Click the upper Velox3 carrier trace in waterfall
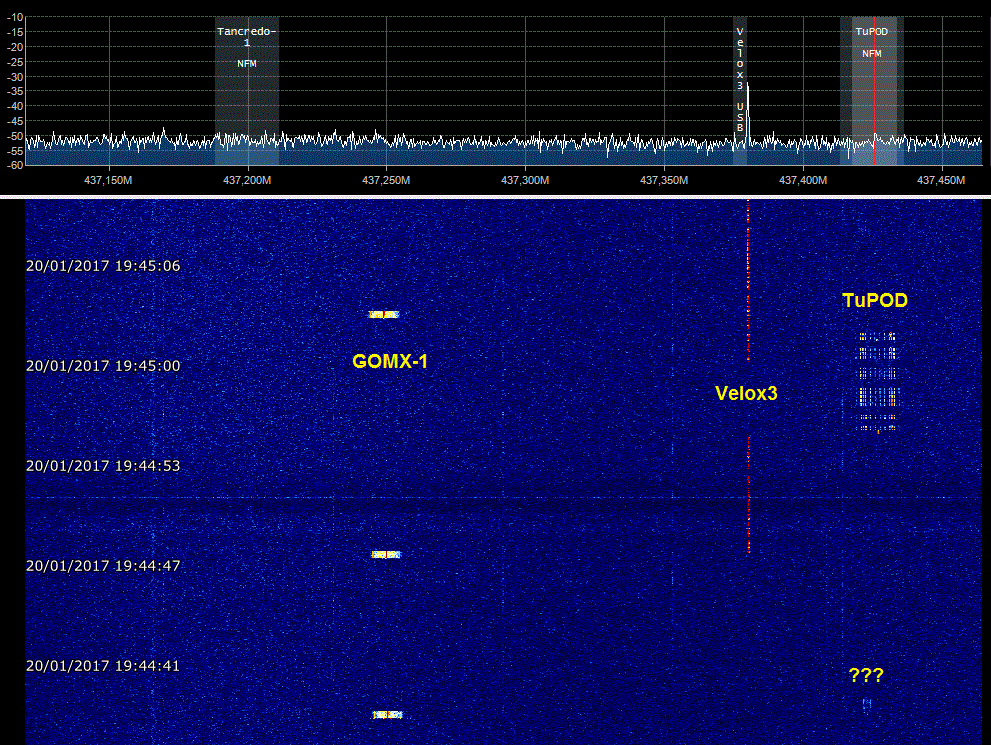The image size is (991, 745). (748, 280)
